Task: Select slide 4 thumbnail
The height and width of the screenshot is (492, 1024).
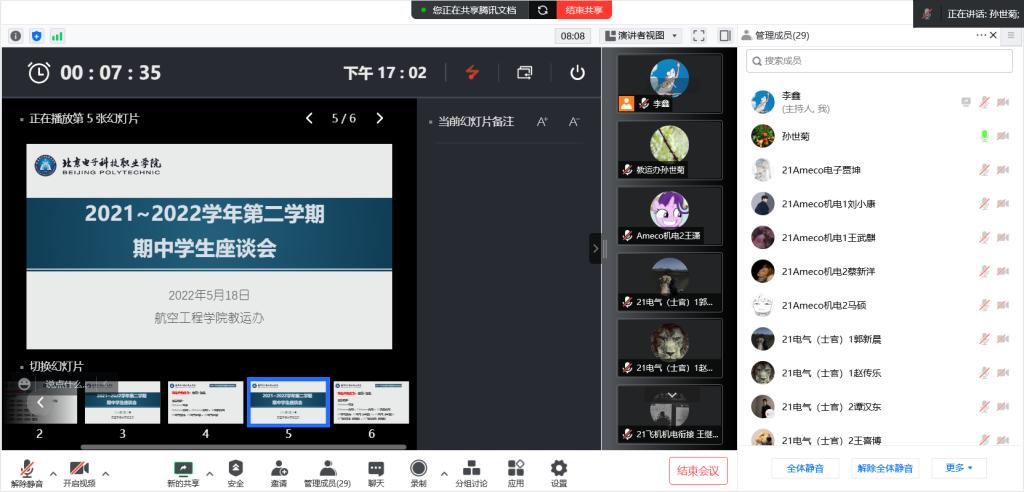Action: click(x=205, y=403)
